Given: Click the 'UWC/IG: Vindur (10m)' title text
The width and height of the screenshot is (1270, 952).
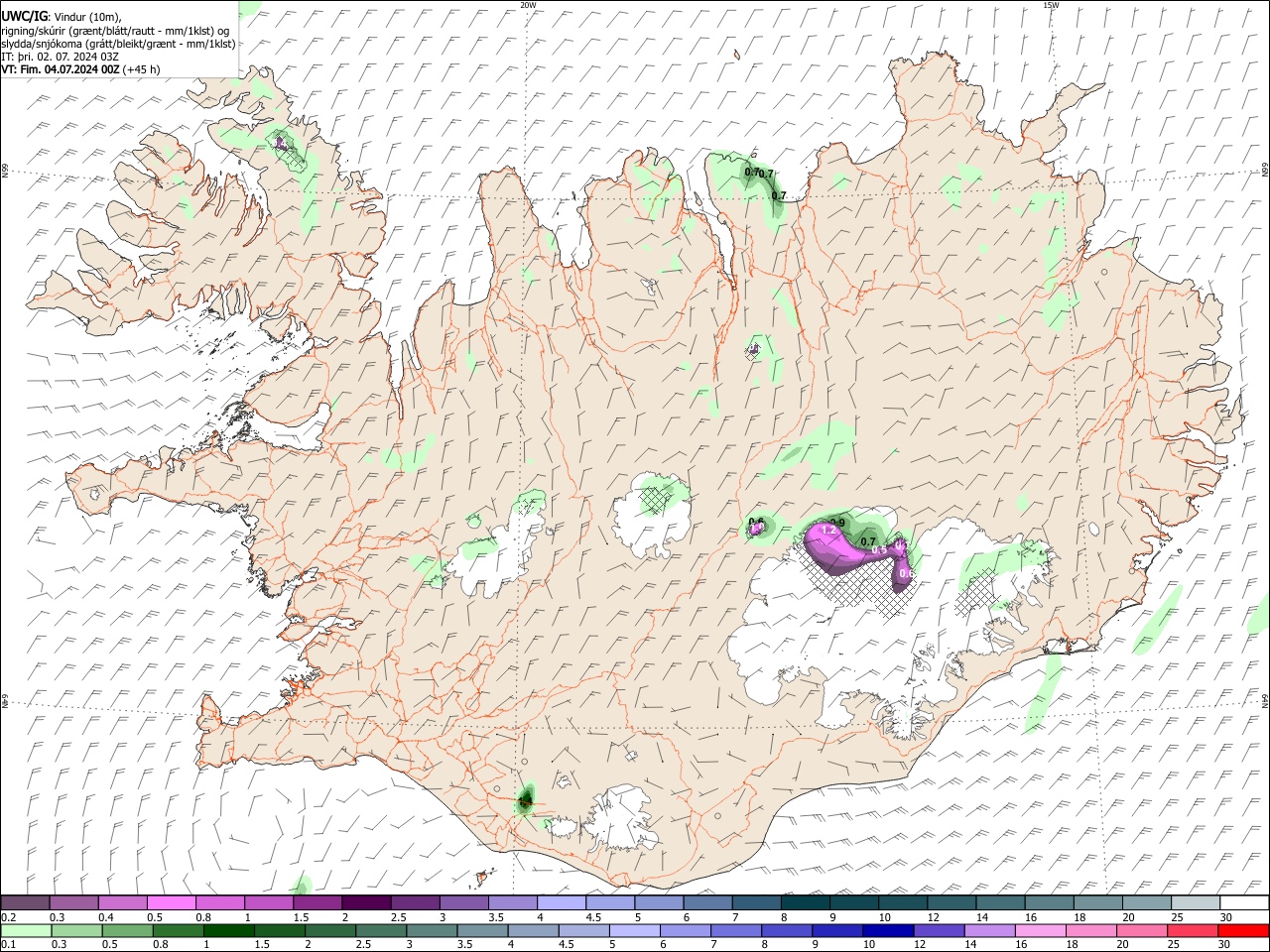Looking at the screenshot, I should pyautogui.click(x=62, y=17).
